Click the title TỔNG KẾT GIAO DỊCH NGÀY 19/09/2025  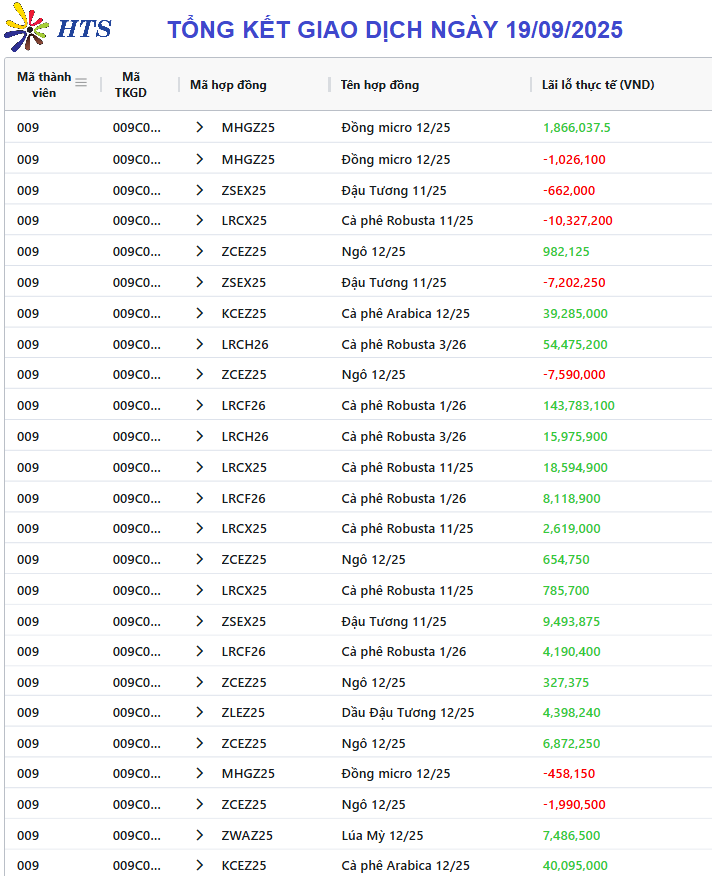click(395, 30)
